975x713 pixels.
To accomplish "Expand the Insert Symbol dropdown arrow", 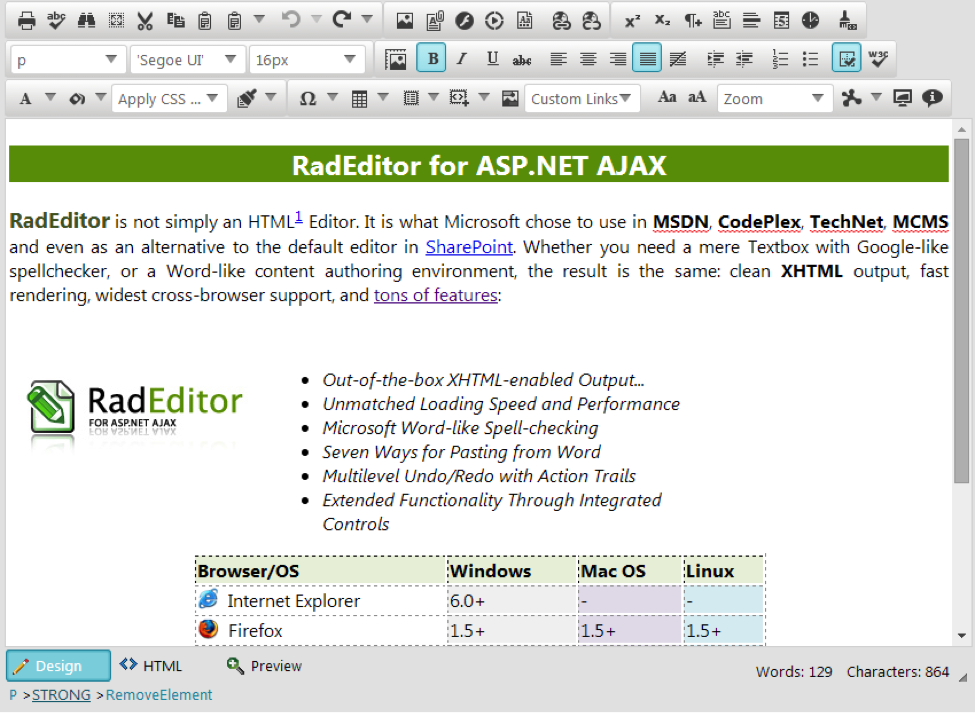I will pos(333,98).
